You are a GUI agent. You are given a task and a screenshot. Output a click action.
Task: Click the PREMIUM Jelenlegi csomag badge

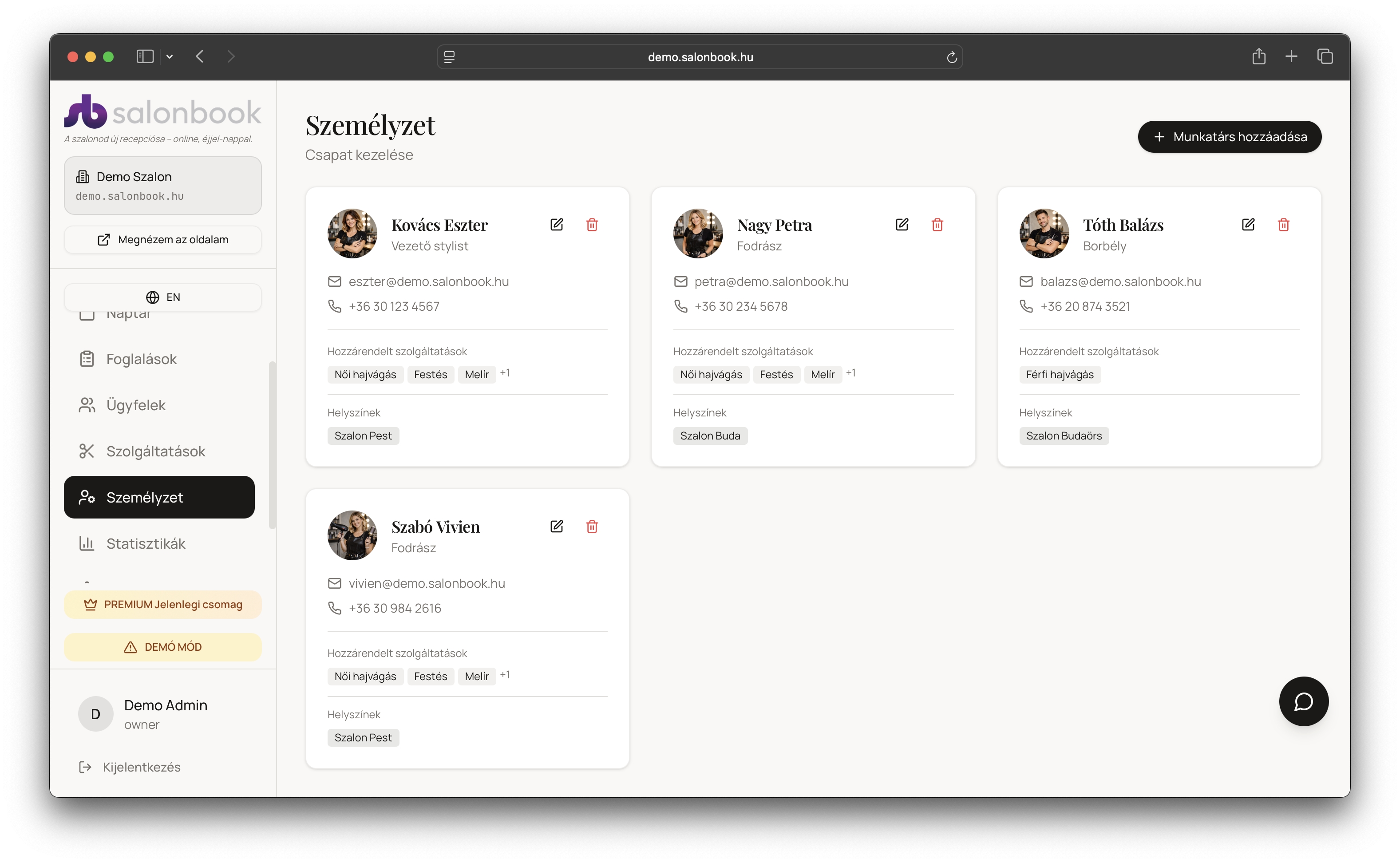point(162,605)
